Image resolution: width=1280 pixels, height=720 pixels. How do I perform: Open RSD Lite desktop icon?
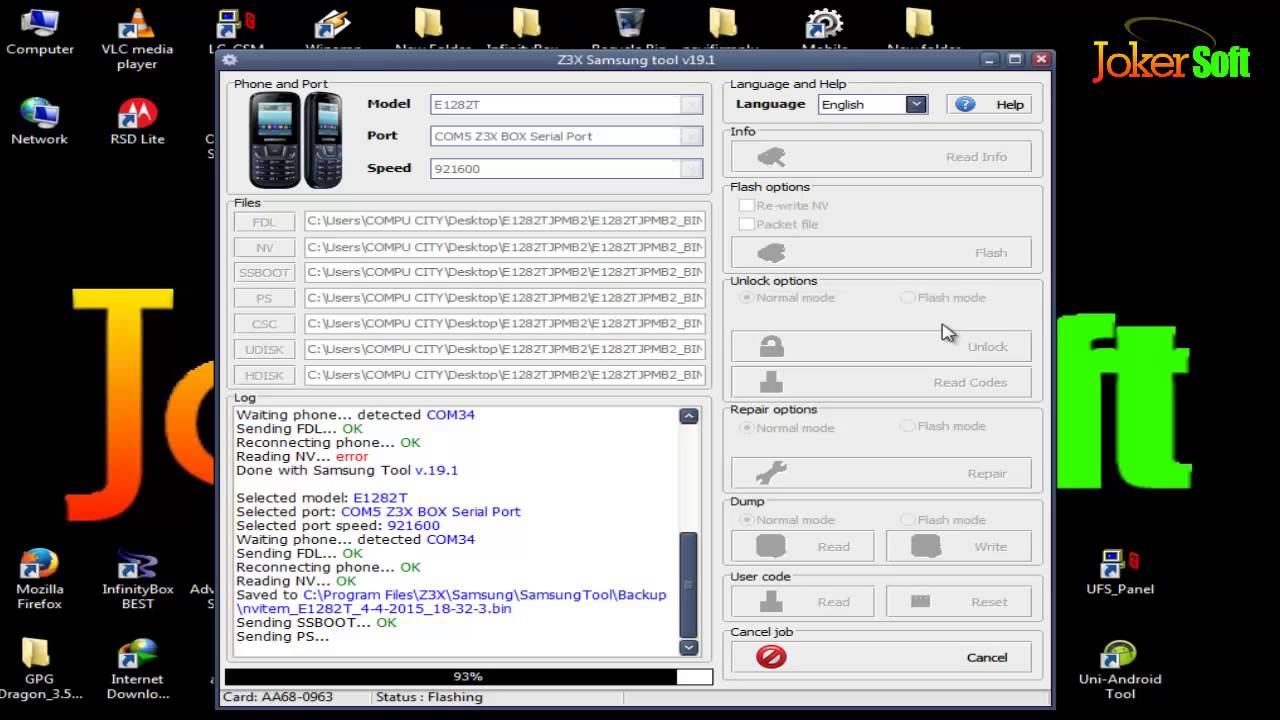[137, 122]
